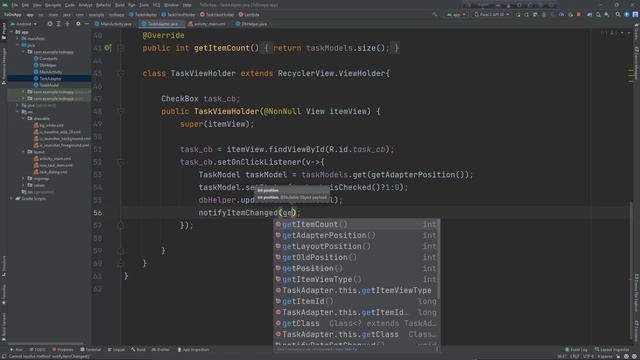Viewport: 640px width, 360px height.
Task: Click the expand all icon in Project panel
Action: pyautogui.click(x=58, y=24)
